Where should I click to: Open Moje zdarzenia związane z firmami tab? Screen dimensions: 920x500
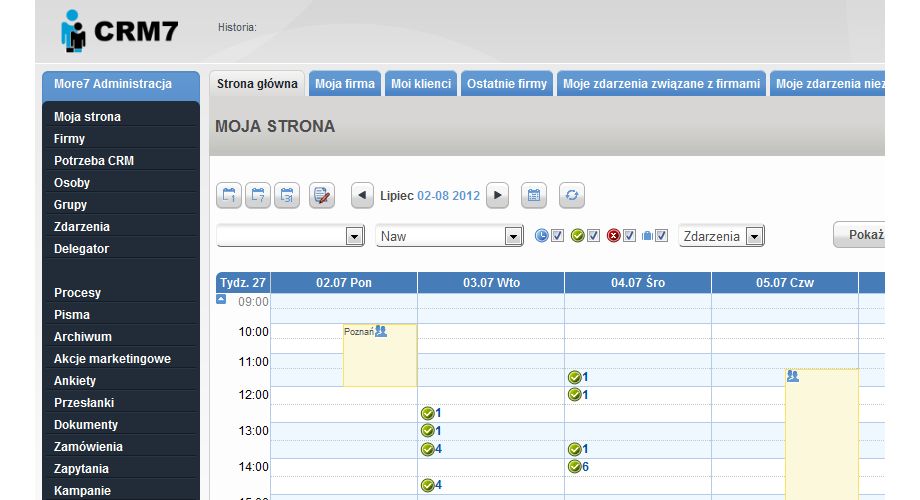(x=661, y=84)
